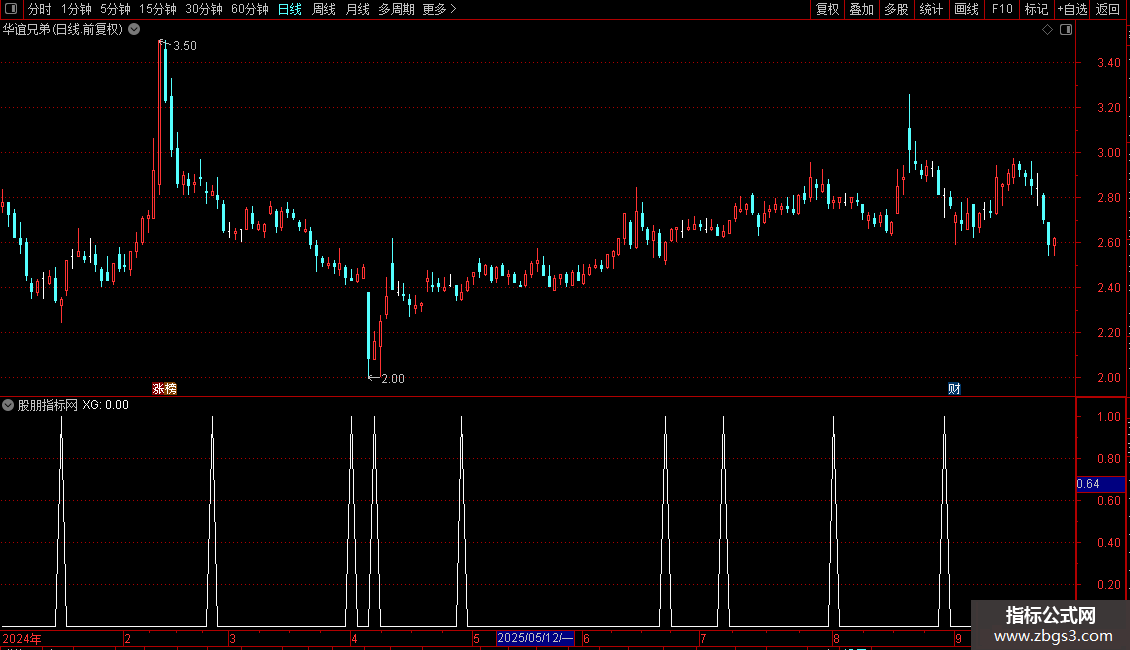Expand the 更多 periods menu
The image size is (1130, 650).
[x=439, y=9]
